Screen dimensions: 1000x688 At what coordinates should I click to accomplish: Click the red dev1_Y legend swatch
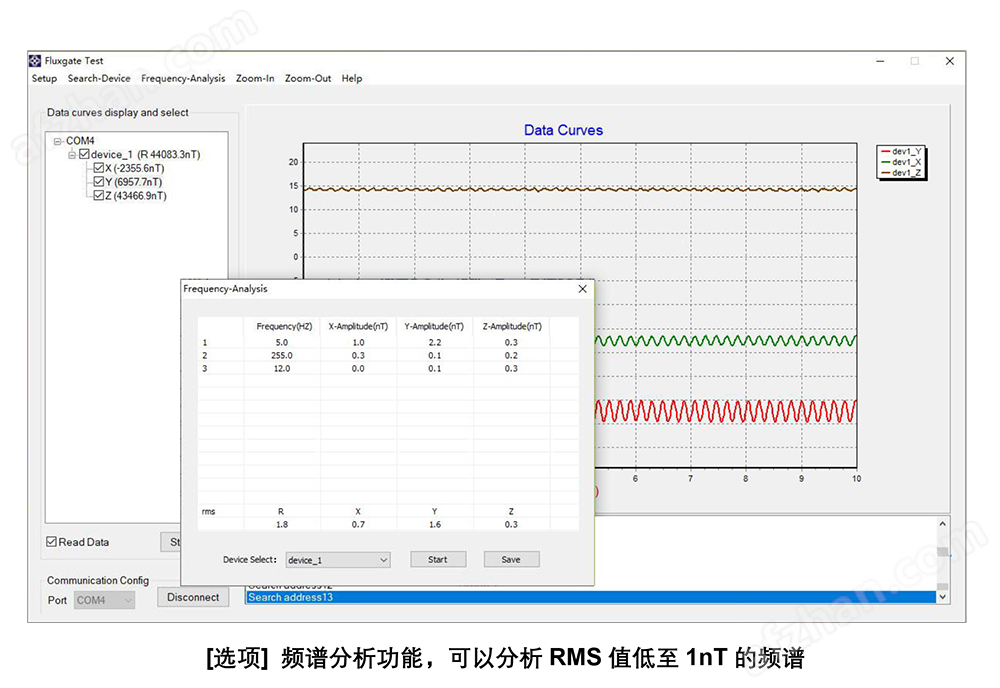pyautogui.click(x=884, y=151)
